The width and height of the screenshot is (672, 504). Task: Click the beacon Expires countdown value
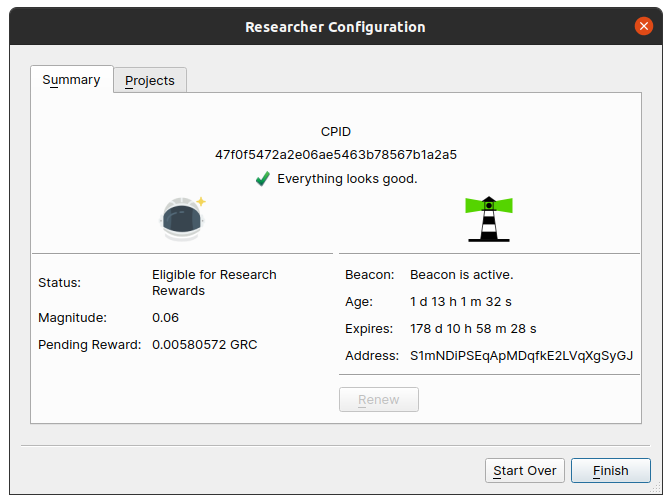coord(473,329)
